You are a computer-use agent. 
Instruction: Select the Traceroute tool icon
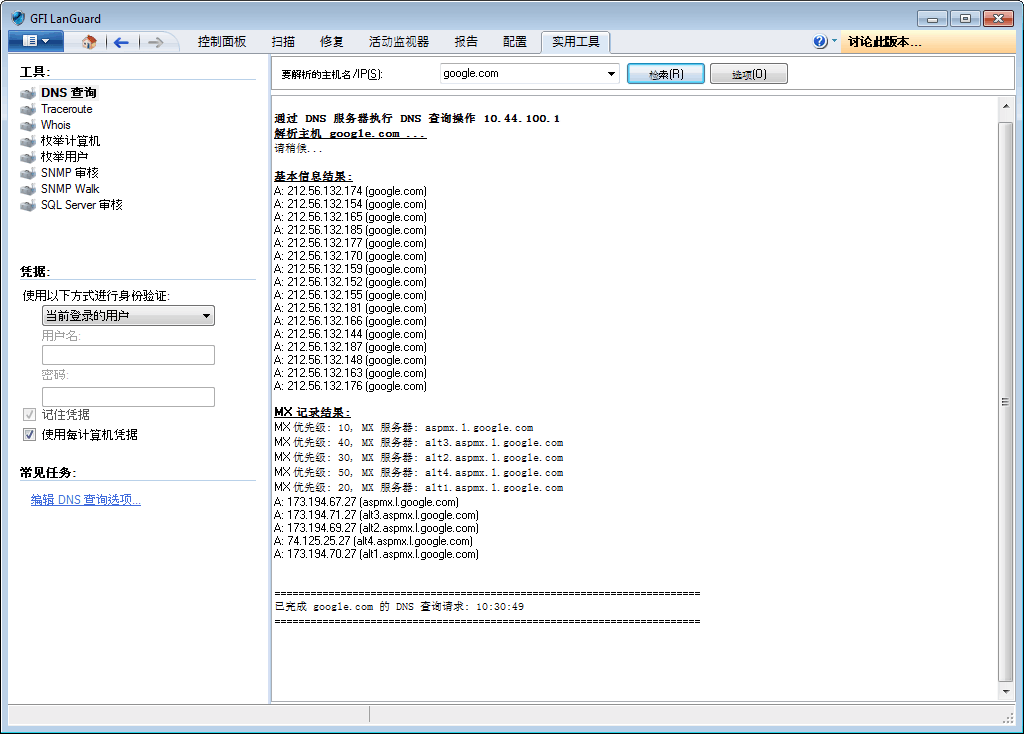pos(28,109)
